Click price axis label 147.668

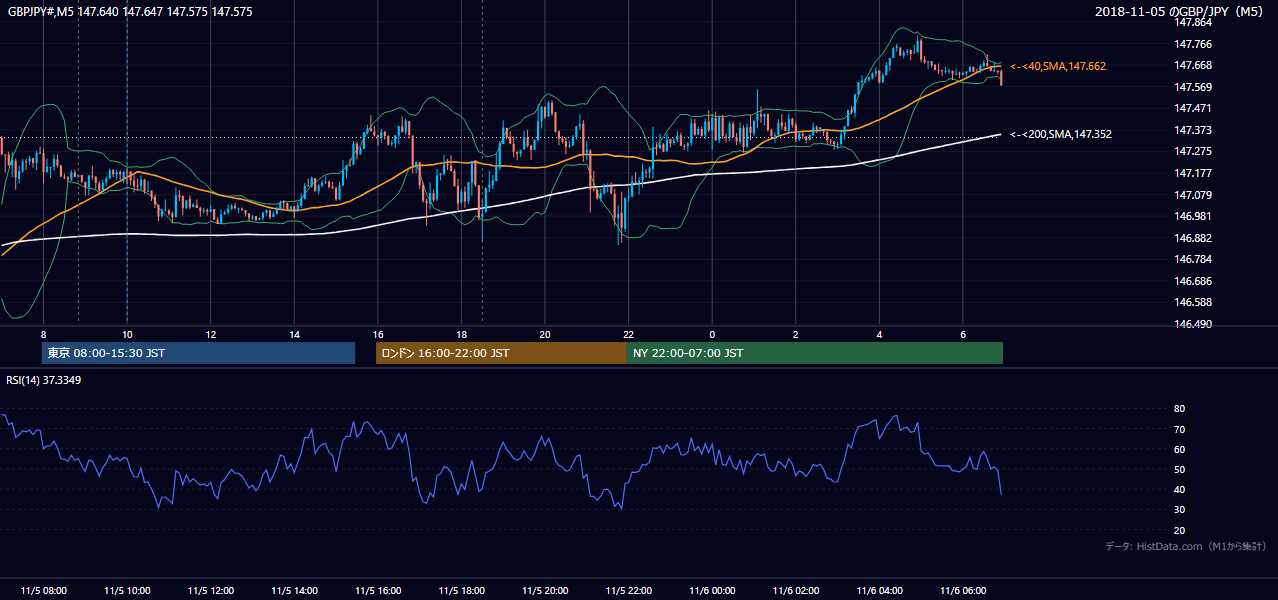[x=1193, y=65]
